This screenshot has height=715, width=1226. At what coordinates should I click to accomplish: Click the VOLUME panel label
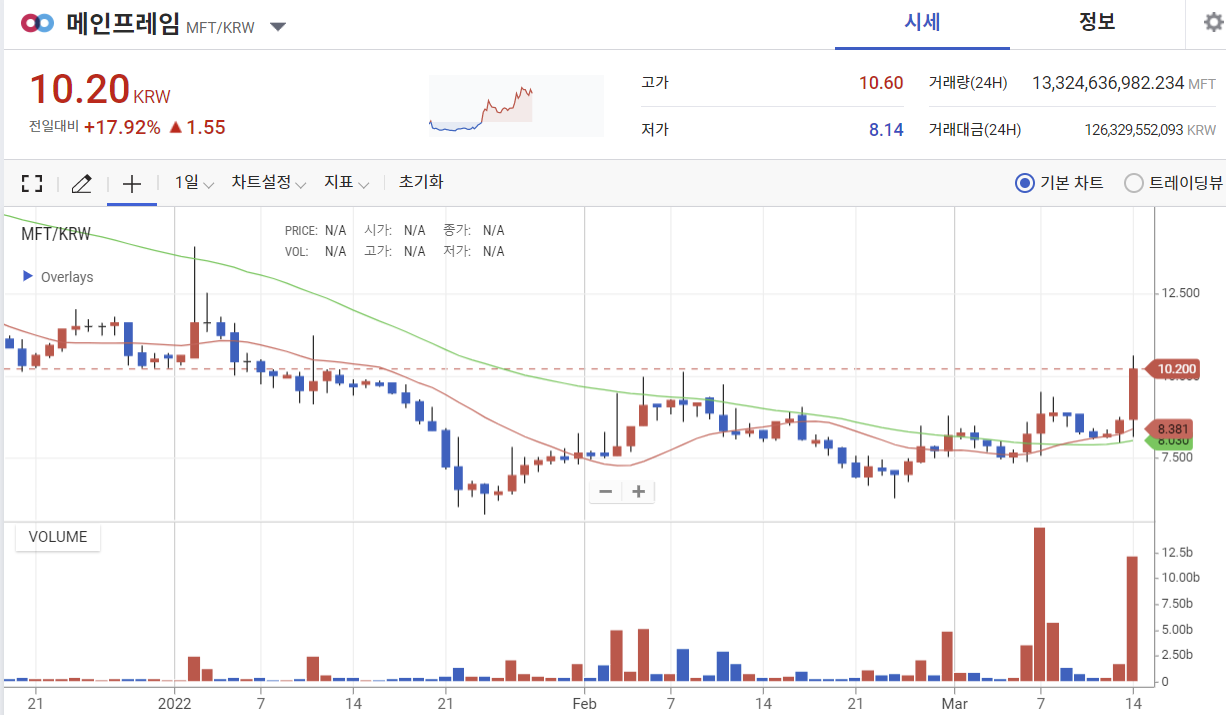click(x=57, y=537)
